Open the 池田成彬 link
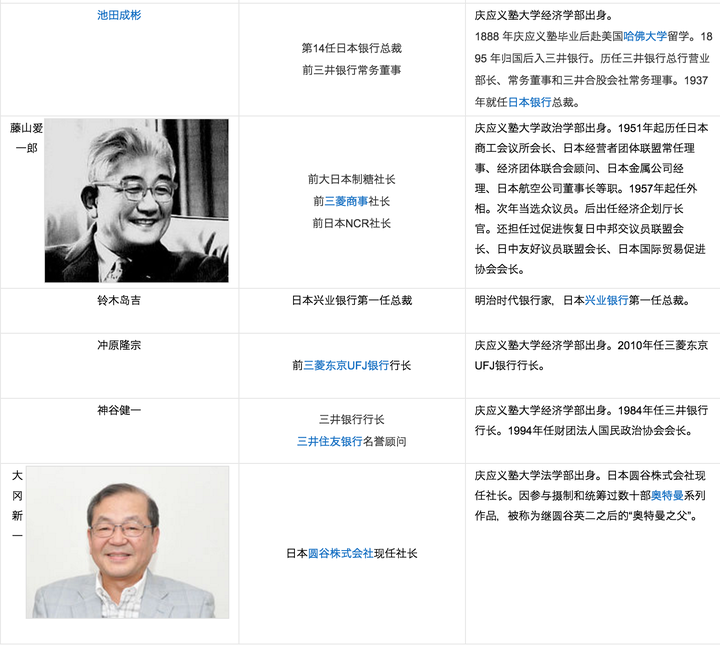This screenshot has width=720, height=650. [119, 15]
